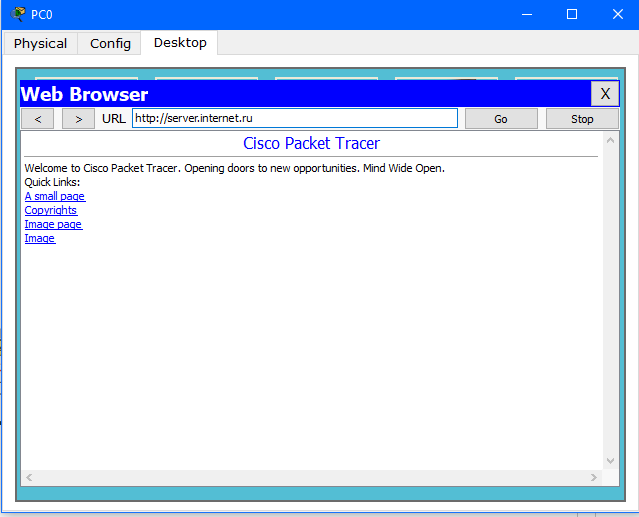Open the Config tab
639x517 pixels.
point(110,43)
